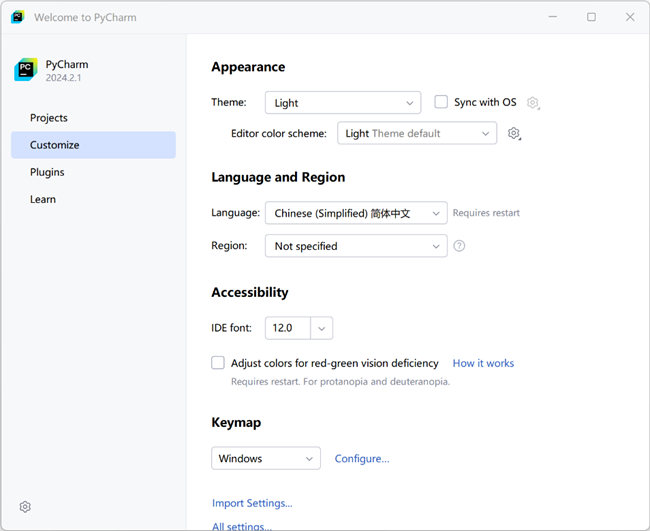This screenshot has width=650, height=531.
Task: Click How it works link
Action: [x=483, y=363]
